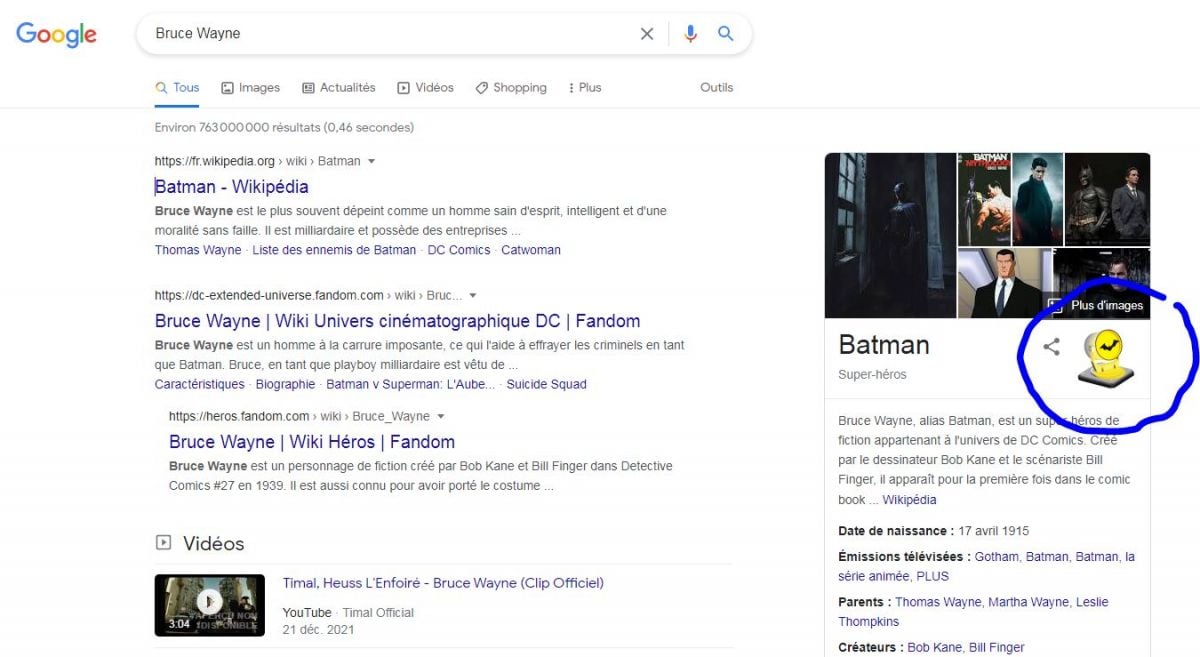Viewport: 1200px width, 657px height.
Task: Open Martha Wayne link under Parents
Action: pos(1027,602)
